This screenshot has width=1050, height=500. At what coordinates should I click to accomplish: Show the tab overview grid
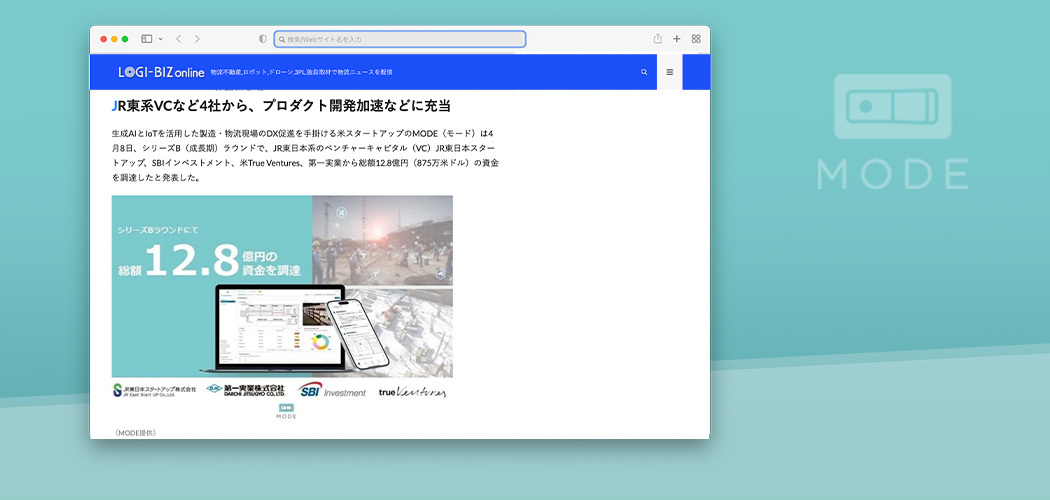tap(696, 39)
